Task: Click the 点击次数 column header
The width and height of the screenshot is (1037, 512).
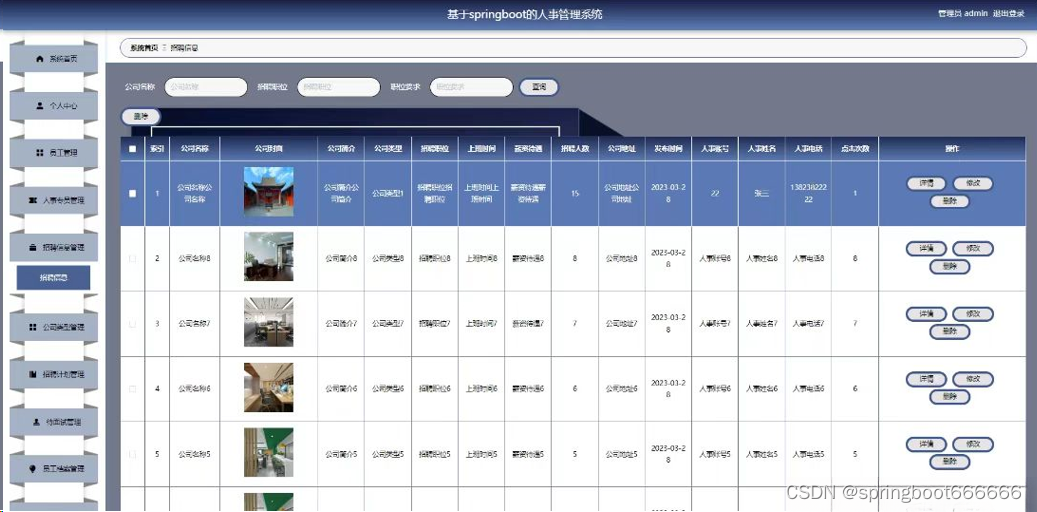Action: pyautogui.click(x=855, y=149)
